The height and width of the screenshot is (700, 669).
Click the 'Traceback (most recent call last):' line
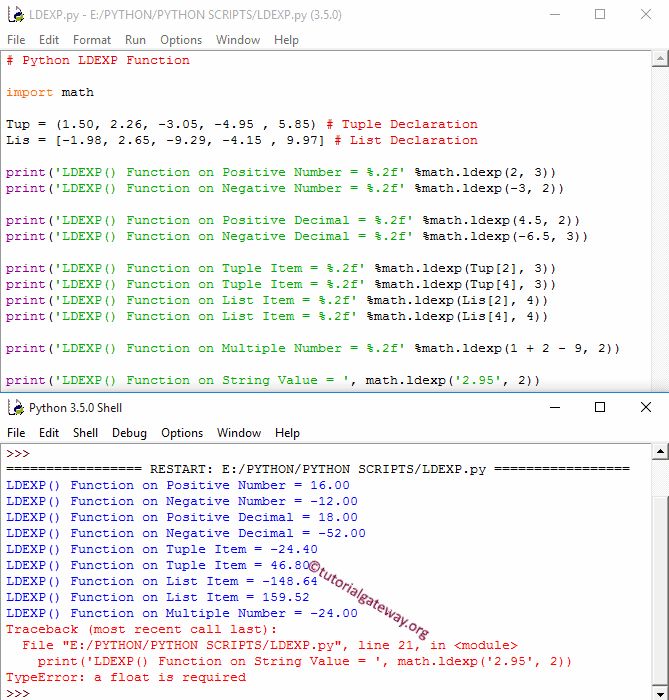pyautogui.click(x=141, y=629)
